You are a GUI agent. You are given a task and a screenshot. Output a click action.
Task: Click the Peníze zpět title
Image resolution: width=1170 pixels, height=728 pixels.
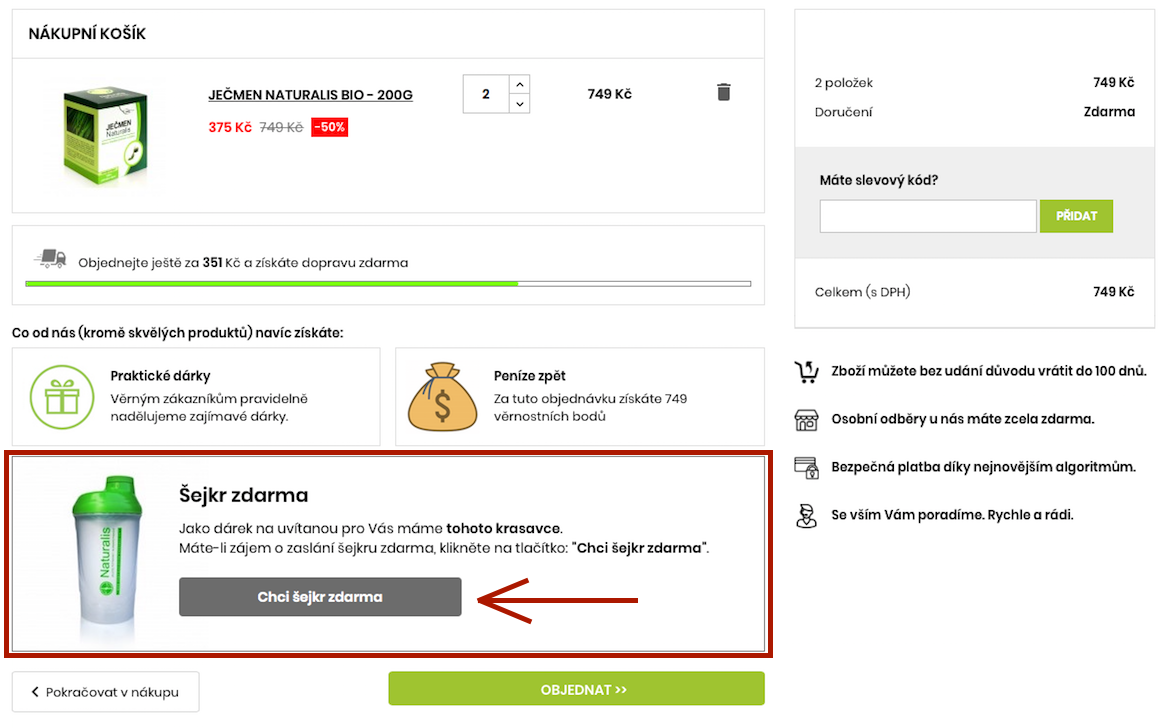(530, 376)
